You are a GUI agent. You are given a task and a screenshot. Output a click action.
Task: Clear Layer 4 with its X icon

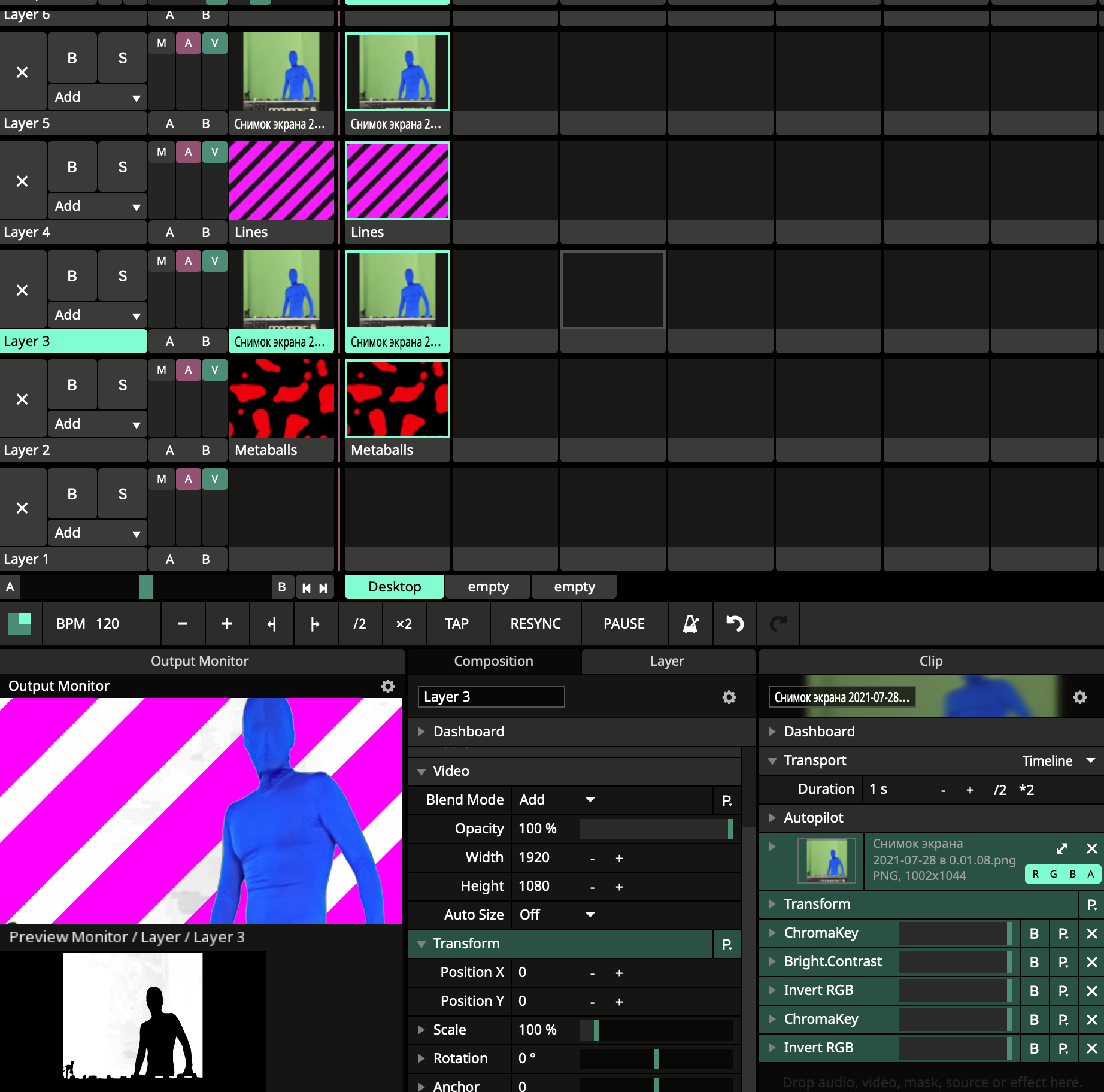(x=22, y=181)
